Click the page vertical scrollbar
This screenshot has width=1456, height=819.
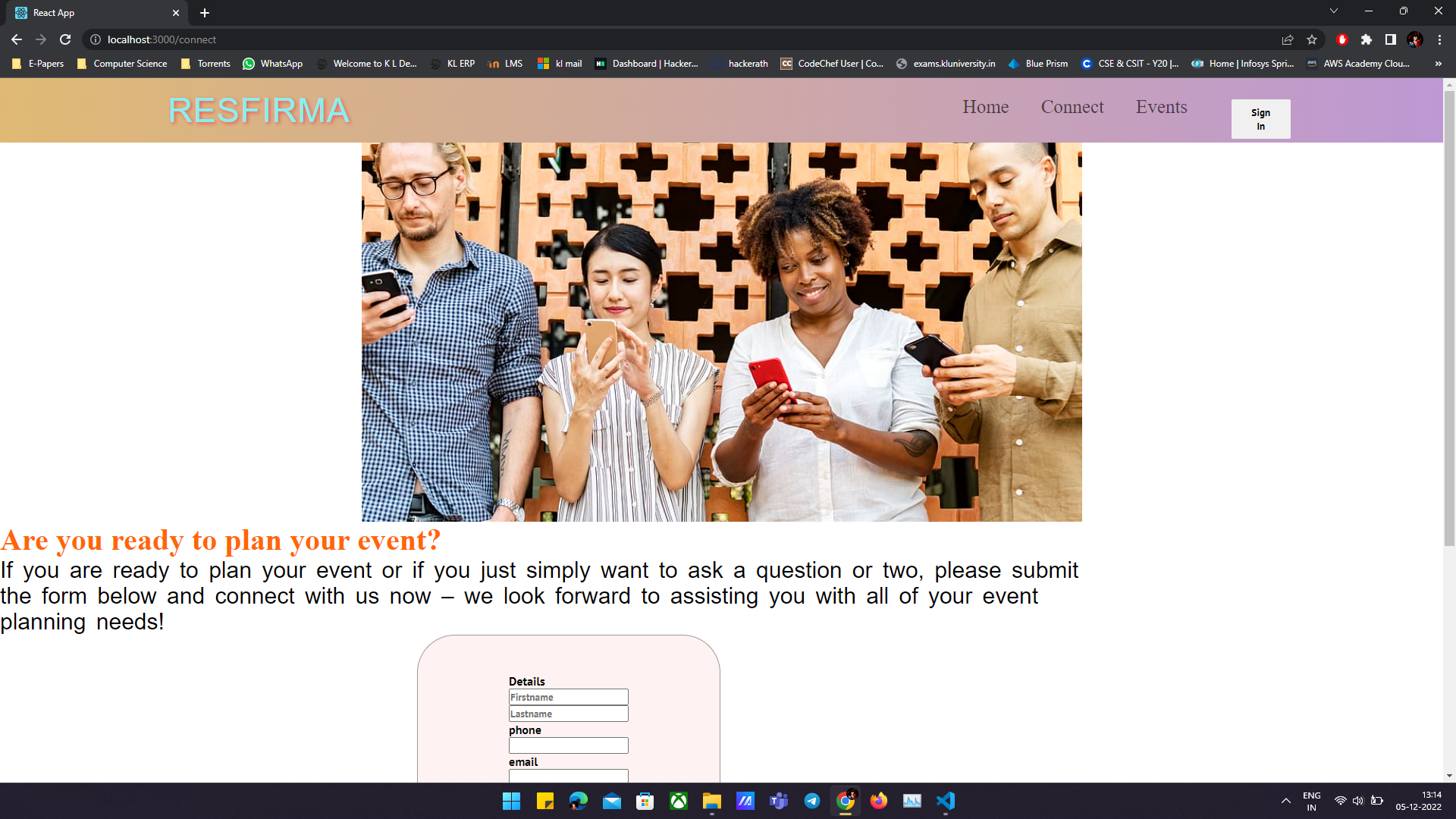point(1449,318)
